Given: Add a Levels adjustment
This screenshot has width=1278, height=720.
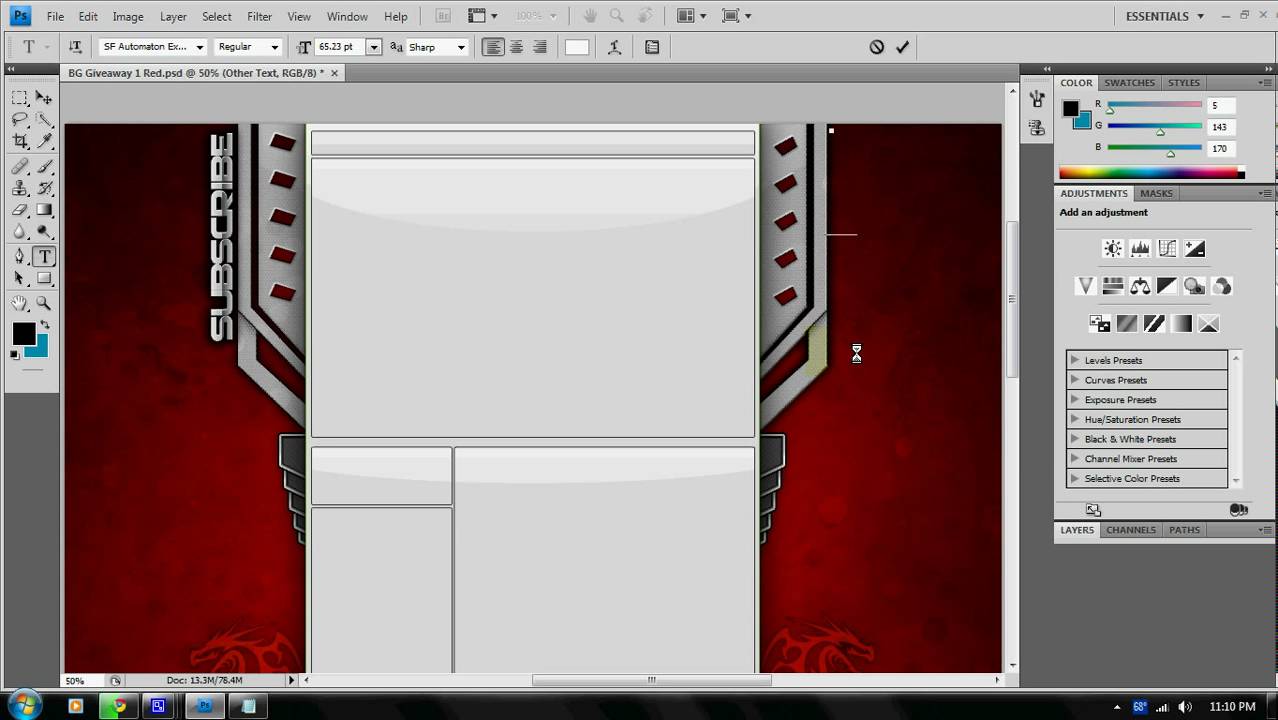Looking at the screenshot, I should pyautogui.click(x=1140, y=248).
